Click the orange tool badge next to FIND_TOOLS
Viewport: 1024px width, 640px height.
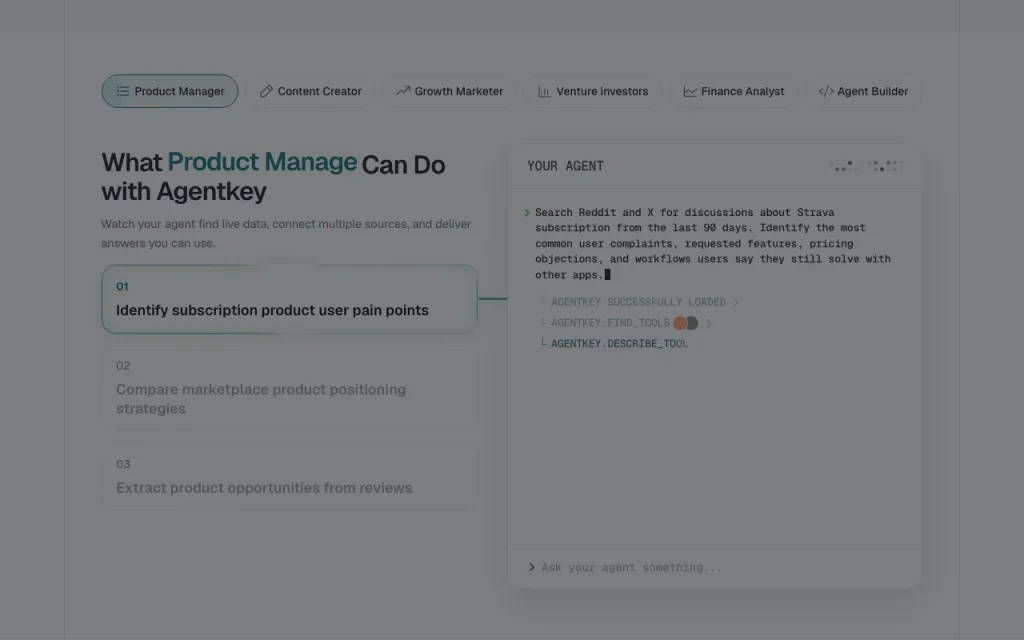pyautogui.click(x=680, y=323)
